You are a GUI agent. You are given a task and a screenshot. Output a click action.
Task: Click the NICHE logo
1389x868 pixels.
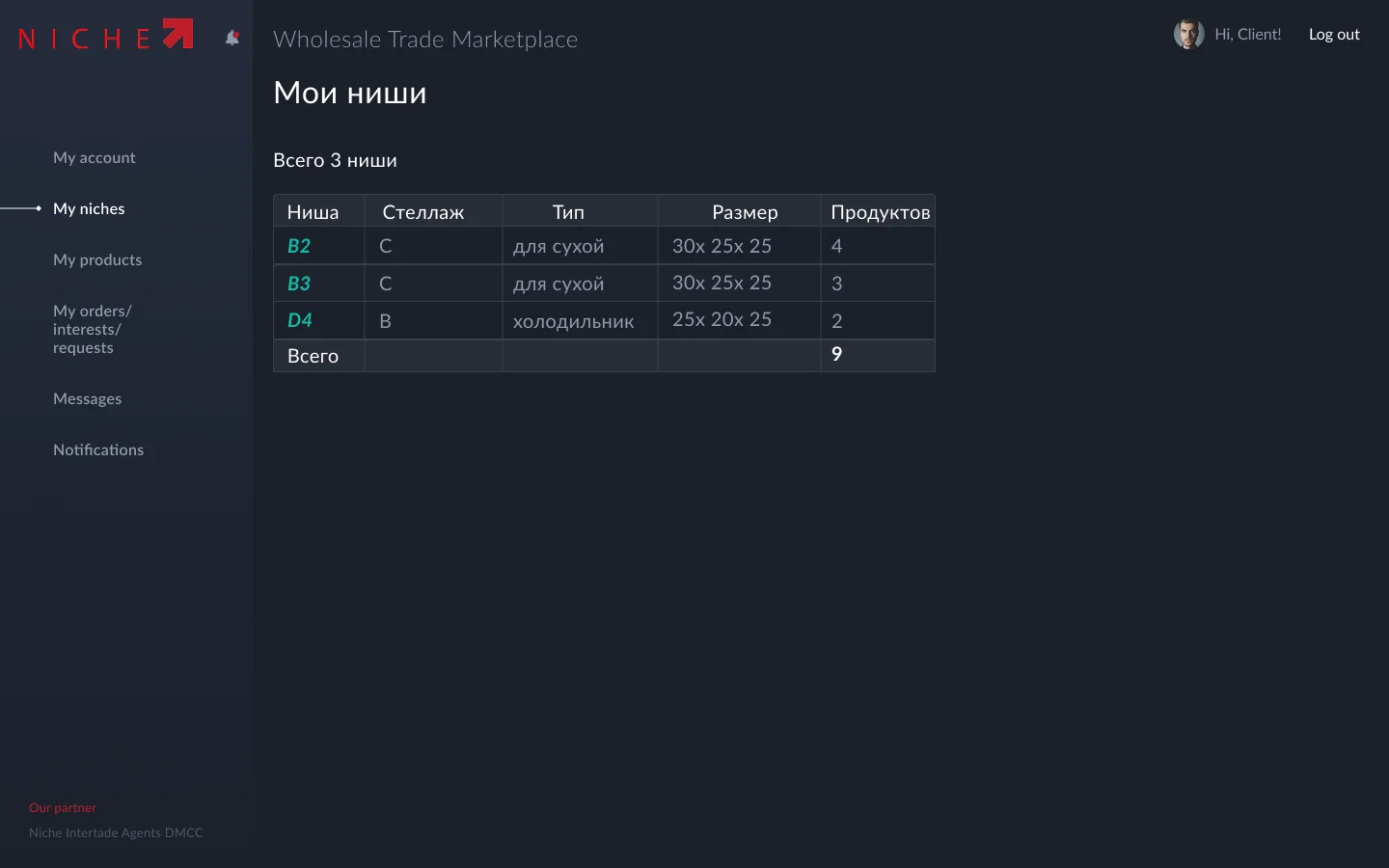click(x=105, y=36)
